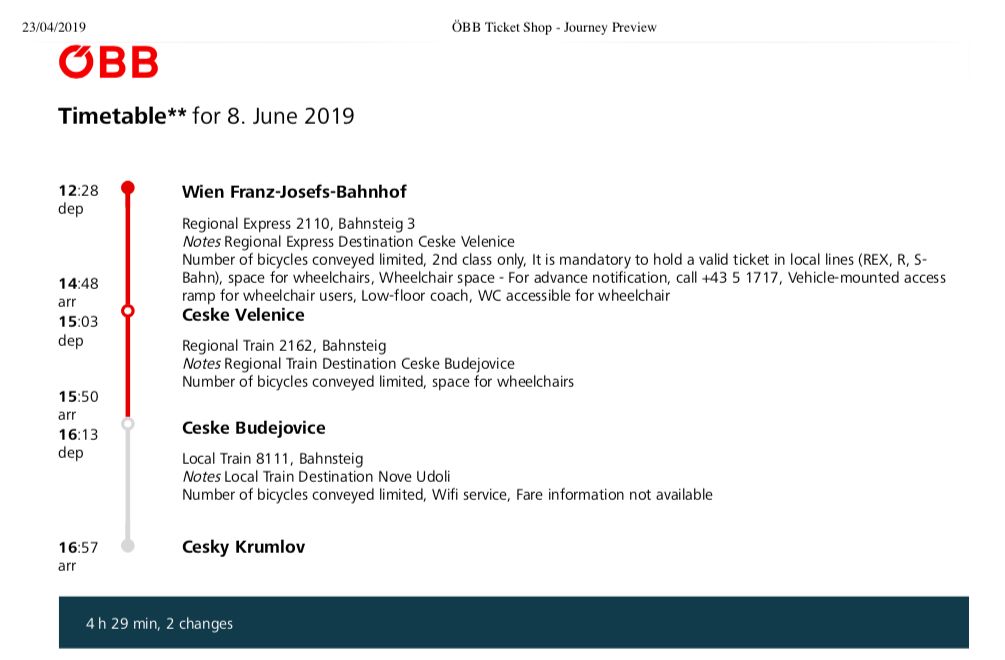Click the 'Timetable** for 8. June 2019' heading
Image resolution: width=1005 pixels, height=660 pixels.
[x=206, y=116]
